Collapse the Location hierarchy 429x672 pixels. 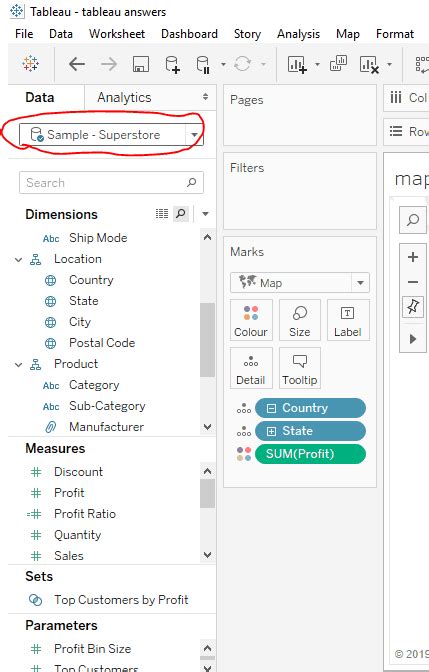point(18,259)
